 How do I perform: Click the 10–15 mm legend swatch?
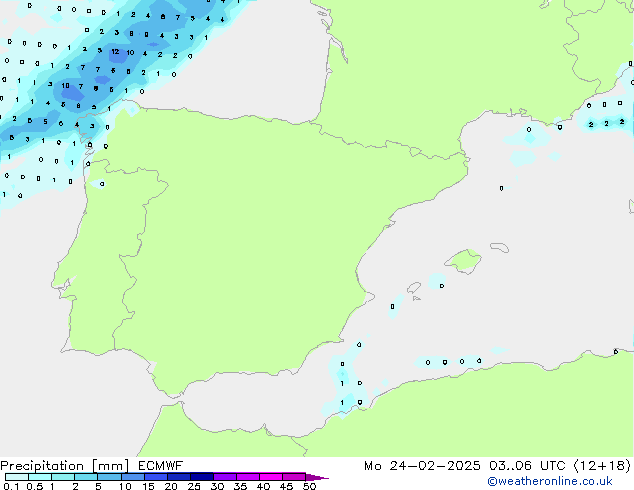point(132,477)
